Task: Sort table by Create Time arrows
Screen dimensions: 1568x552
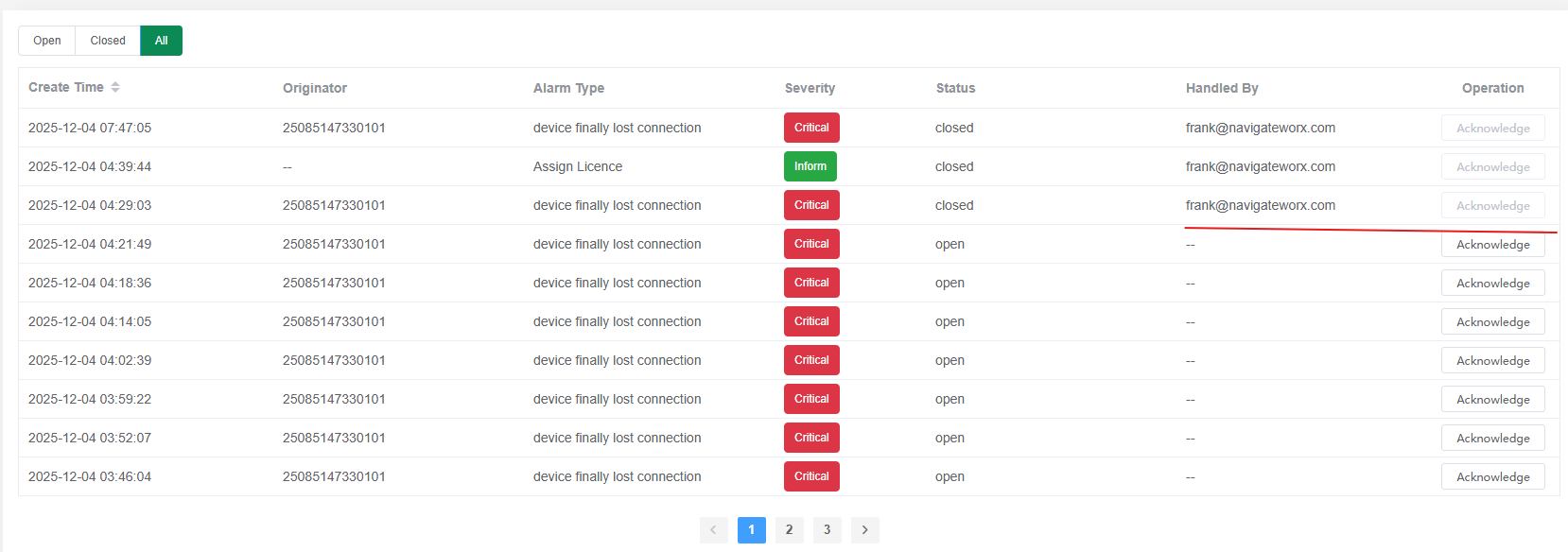Action: pos(115,87)
